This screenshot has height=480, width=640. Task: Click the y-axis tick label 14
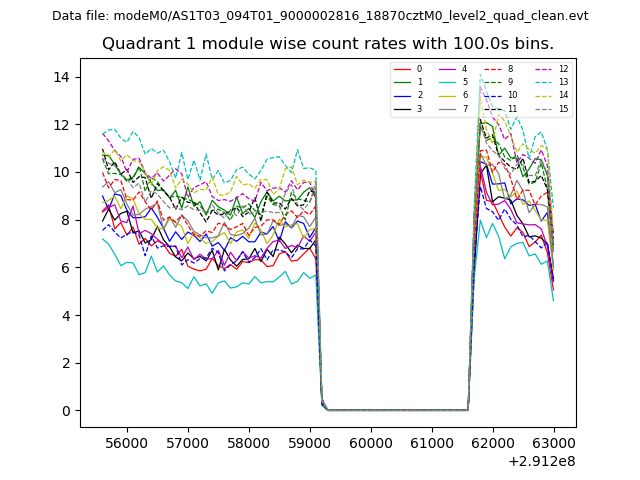(x=62, y=77)
